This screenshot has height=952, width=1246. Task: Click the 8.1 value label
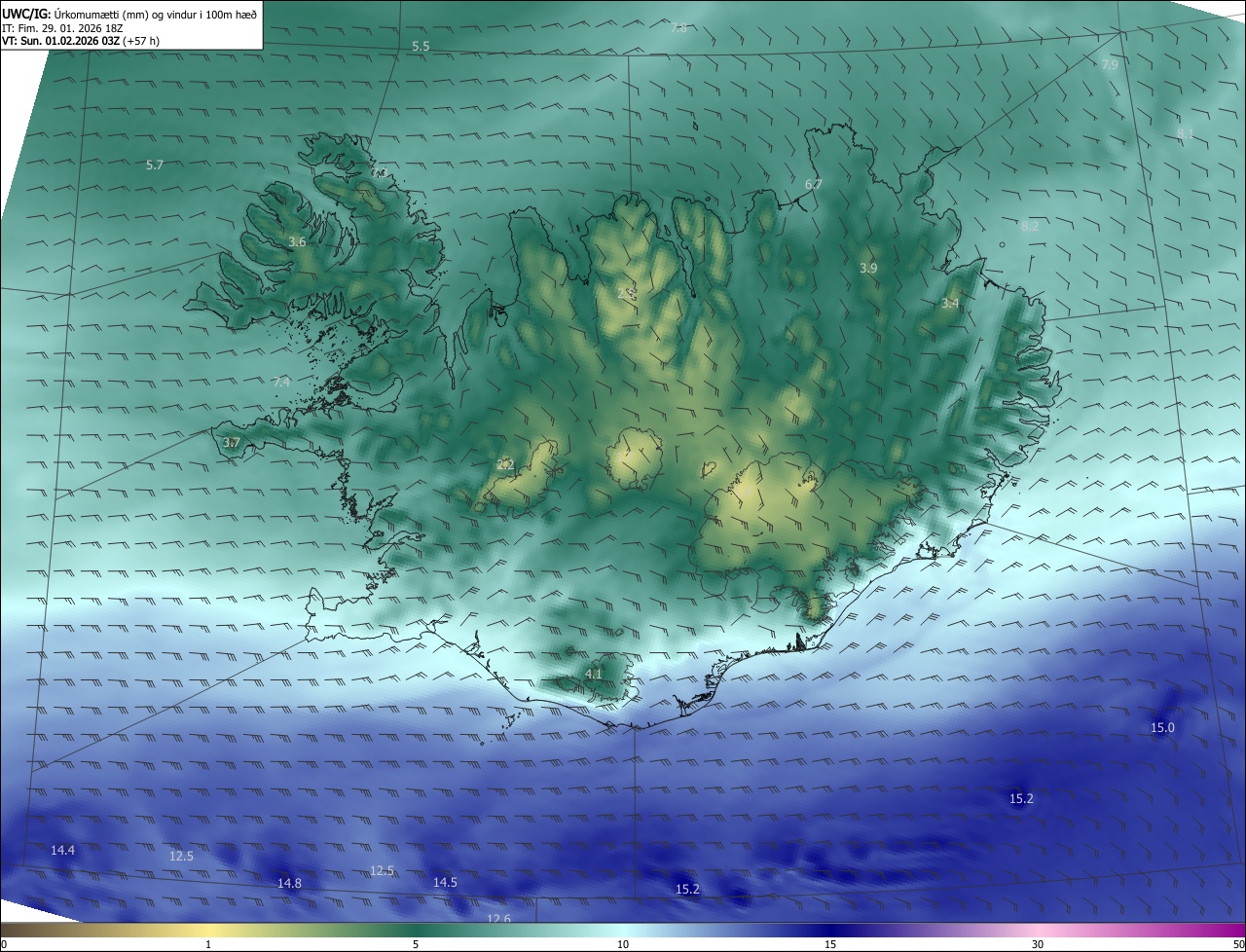point(1186,133)
